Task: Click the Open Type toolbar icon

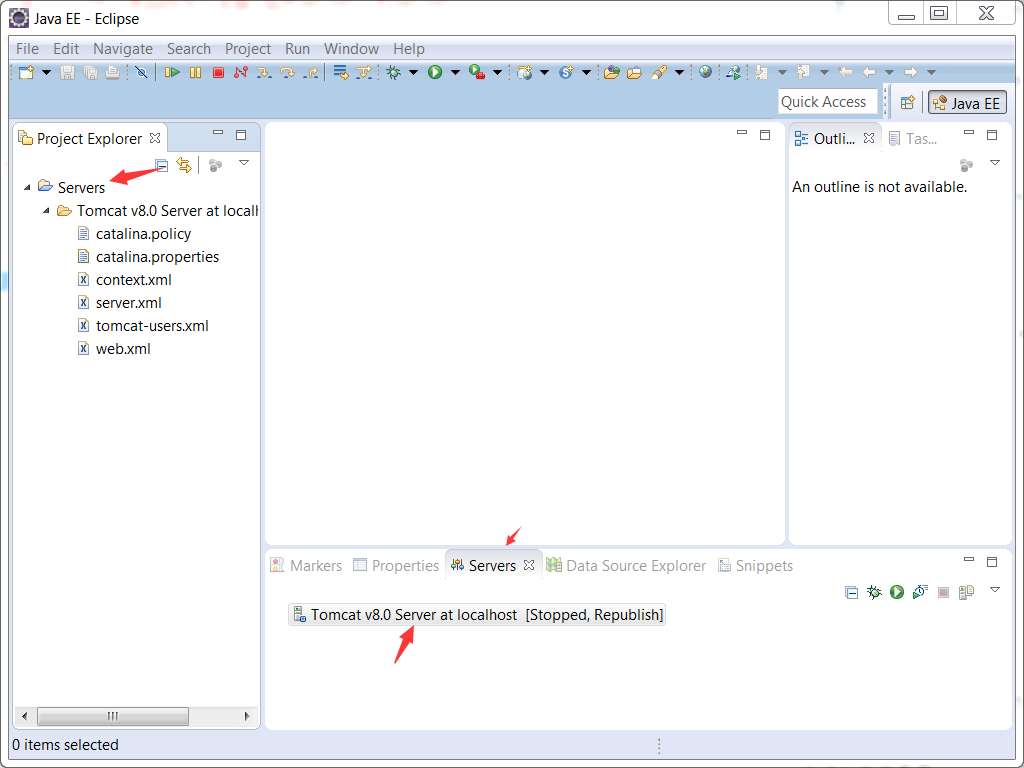Action: coord(611,72)
